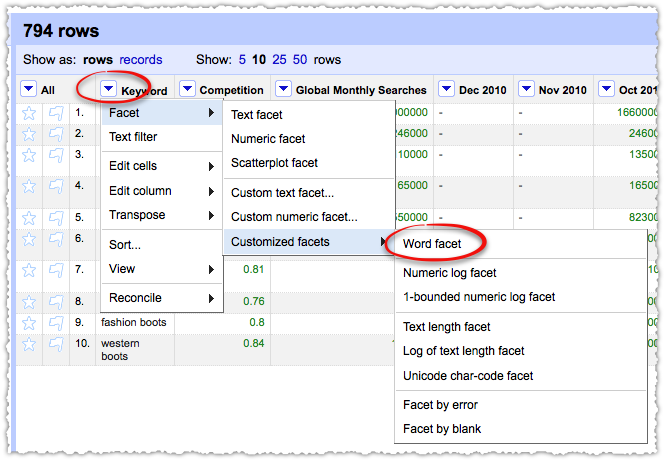The height and width of the screenshot is (460, 664).
Task: Star row 9
Action: click(29, 323)
